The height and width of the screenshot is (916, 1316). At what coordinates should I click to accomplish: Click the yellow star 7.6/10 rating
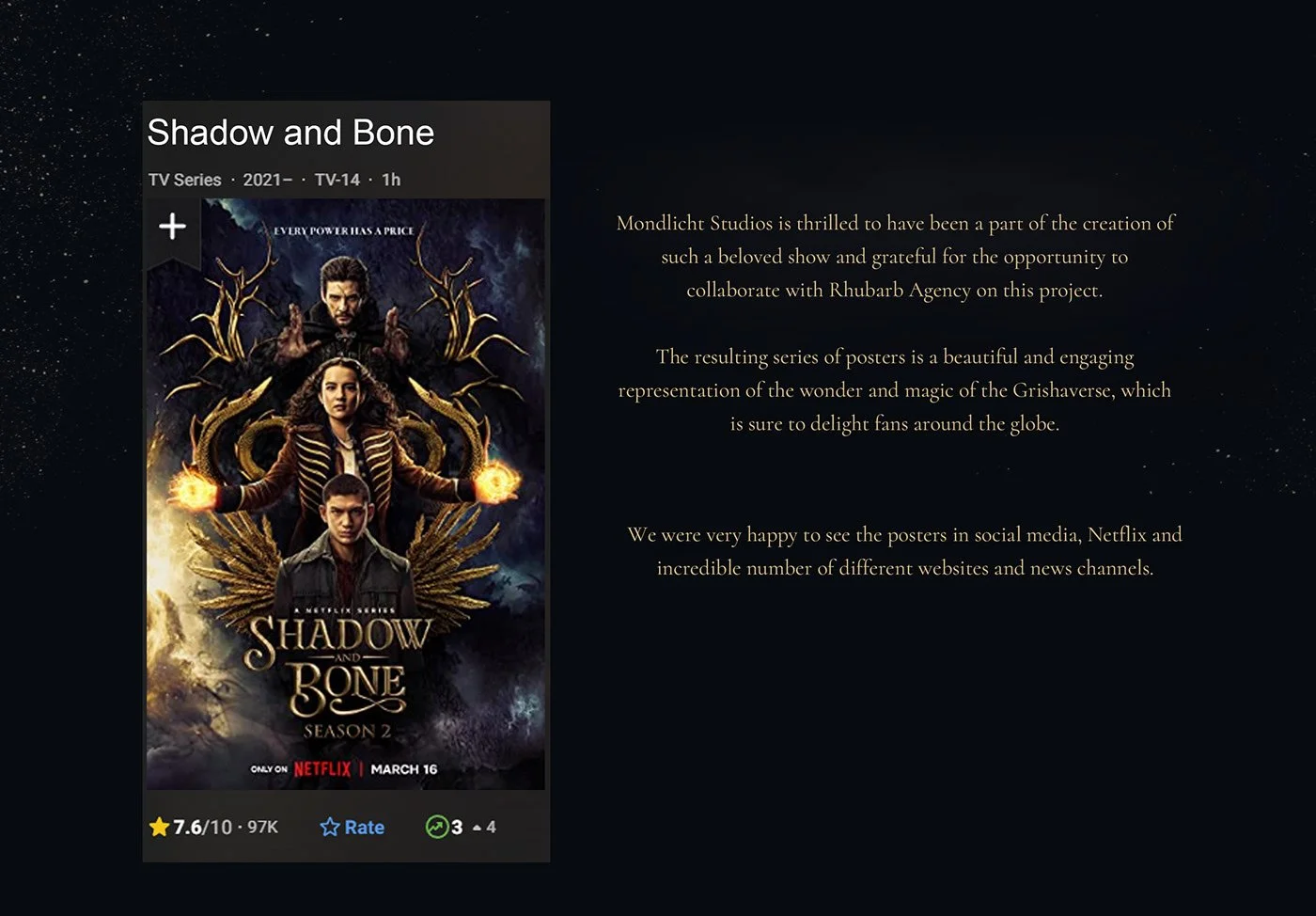point(191,827)
